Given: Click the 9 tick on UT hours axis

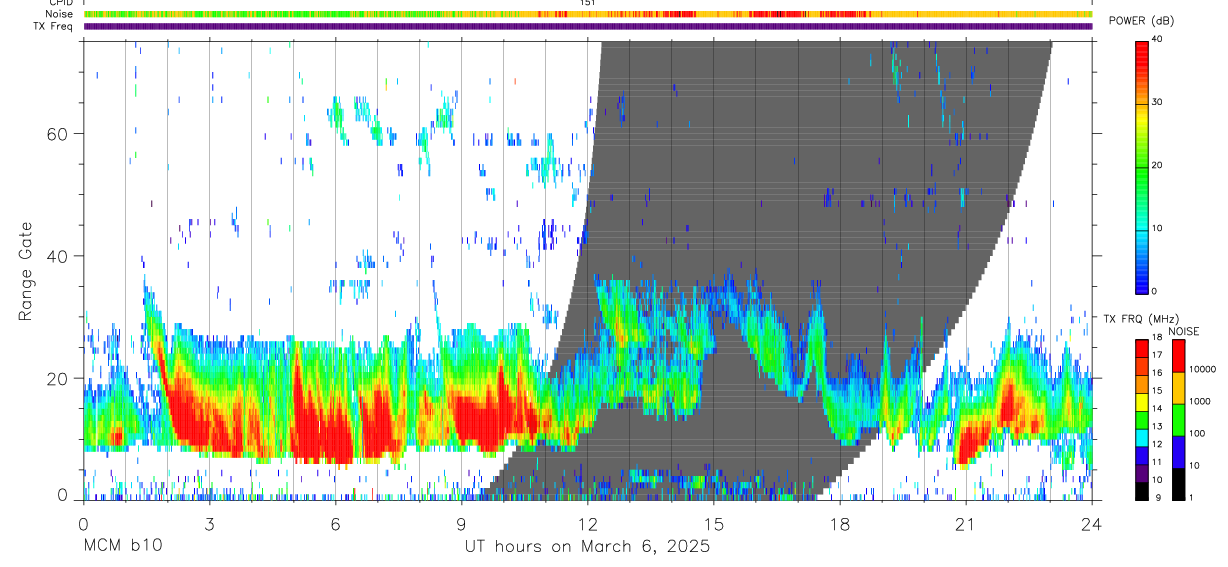Looking at the screenshot, I should [x=461, y=523].
